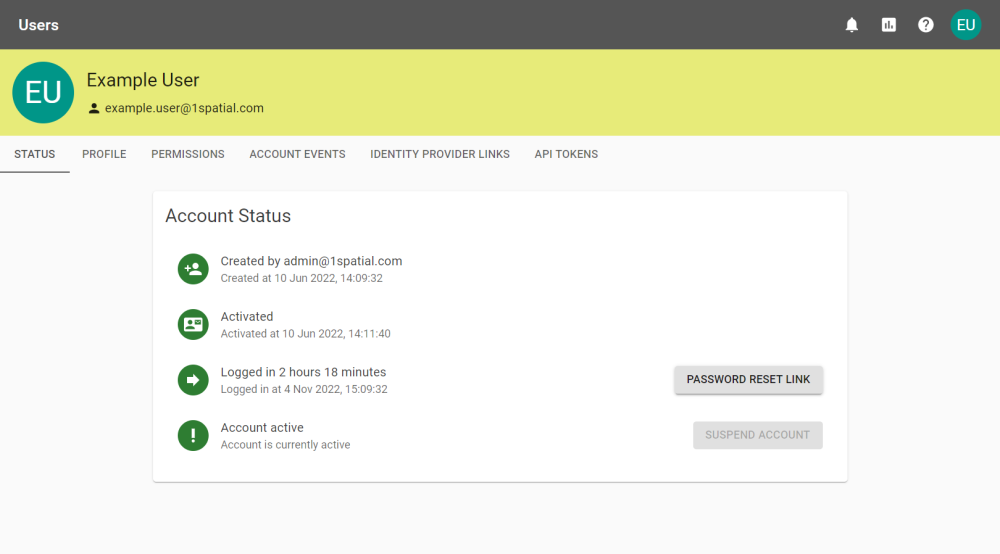
Task: Select the Example User name heading
Action: click(x=143, y=80)
